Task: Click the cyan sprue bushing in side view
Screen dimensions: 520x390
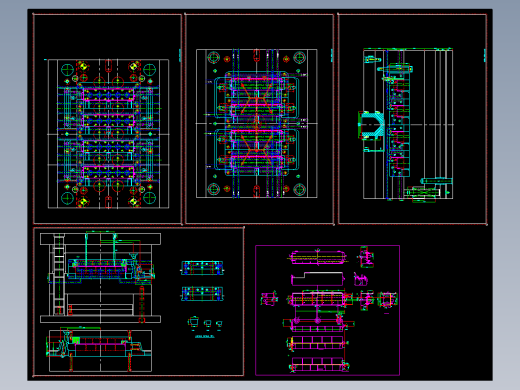Action: click(x=370, y=125)
